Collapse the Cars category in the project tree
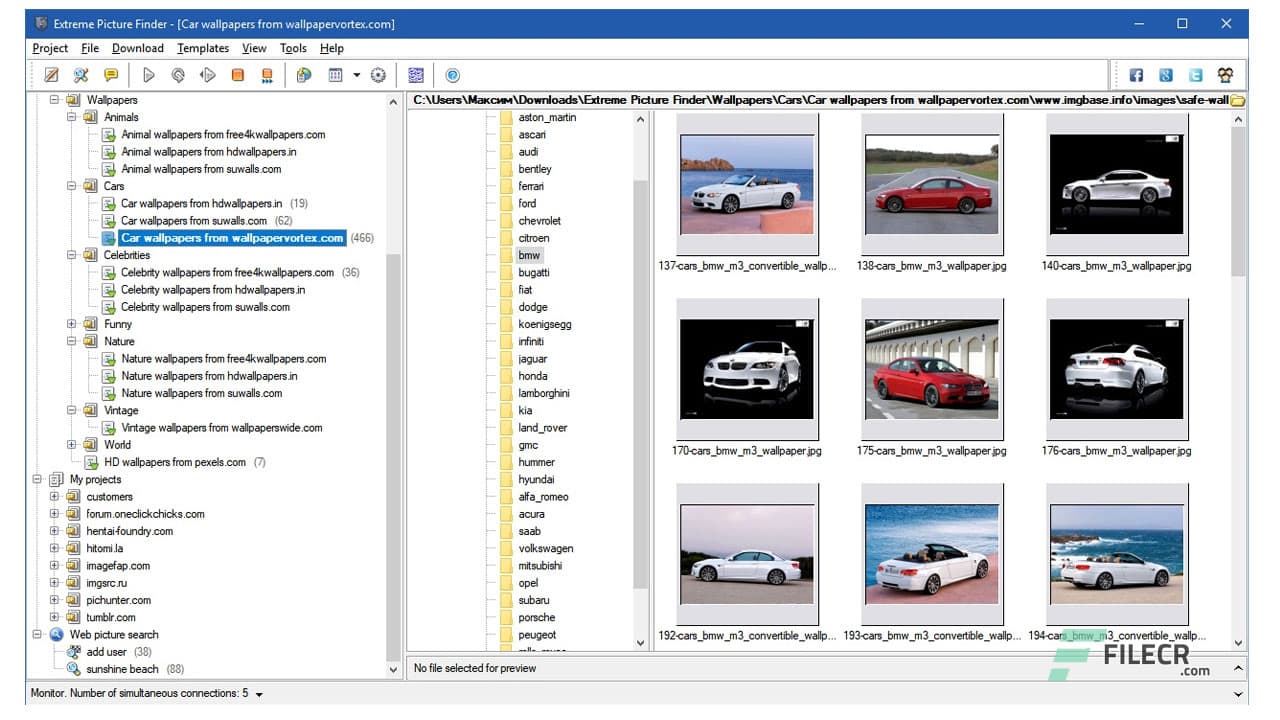 click(x=69, y=186)
